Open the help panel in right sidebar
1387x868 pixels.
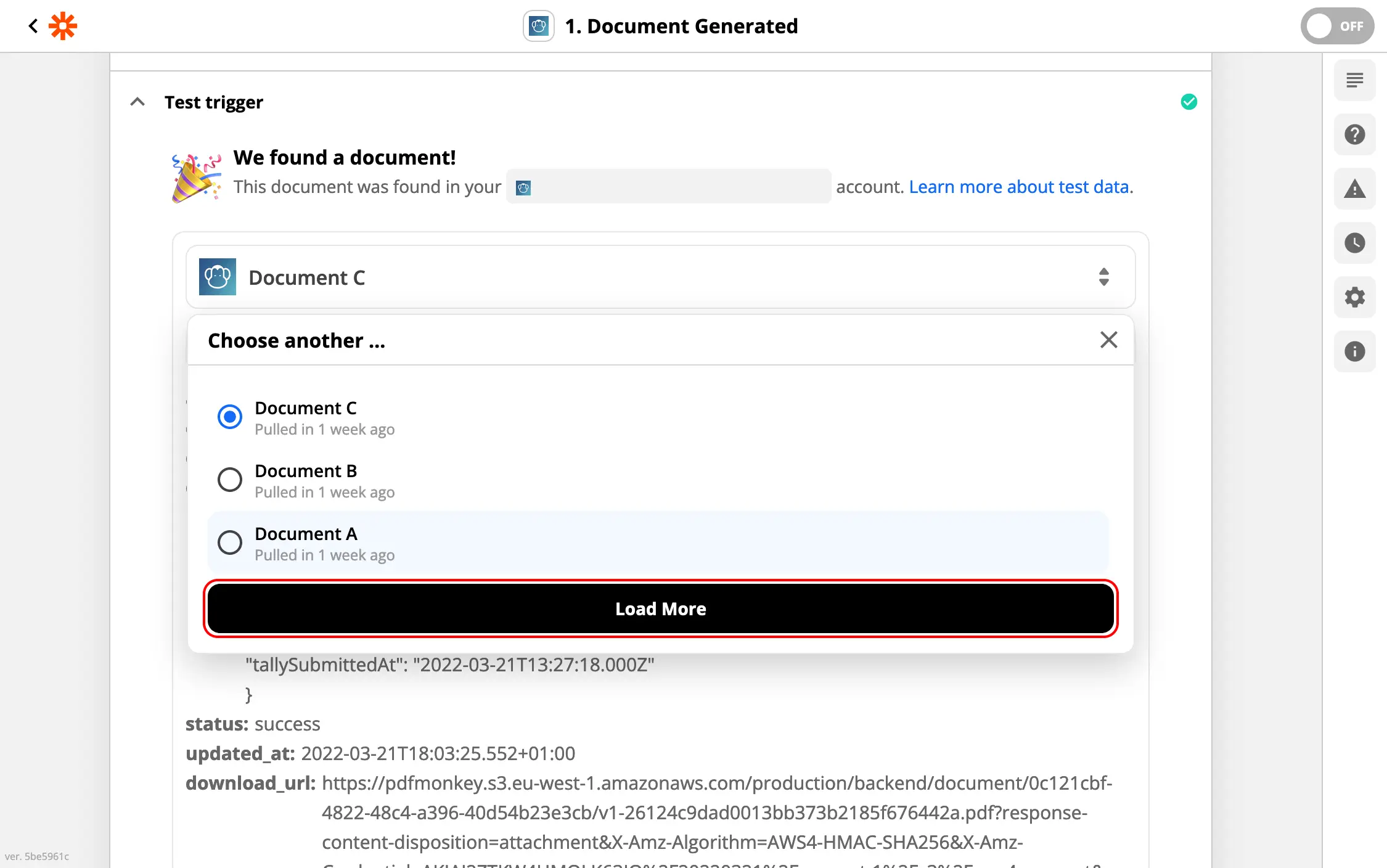pyautogui.click(x=1354, y=134)
